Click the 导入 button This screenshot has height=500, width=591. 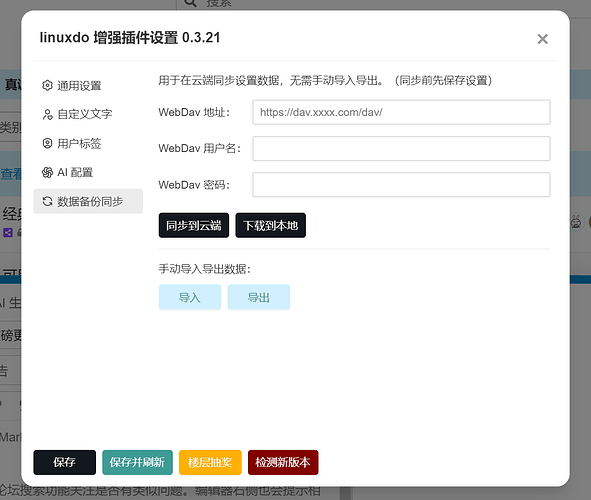point(190,297)
